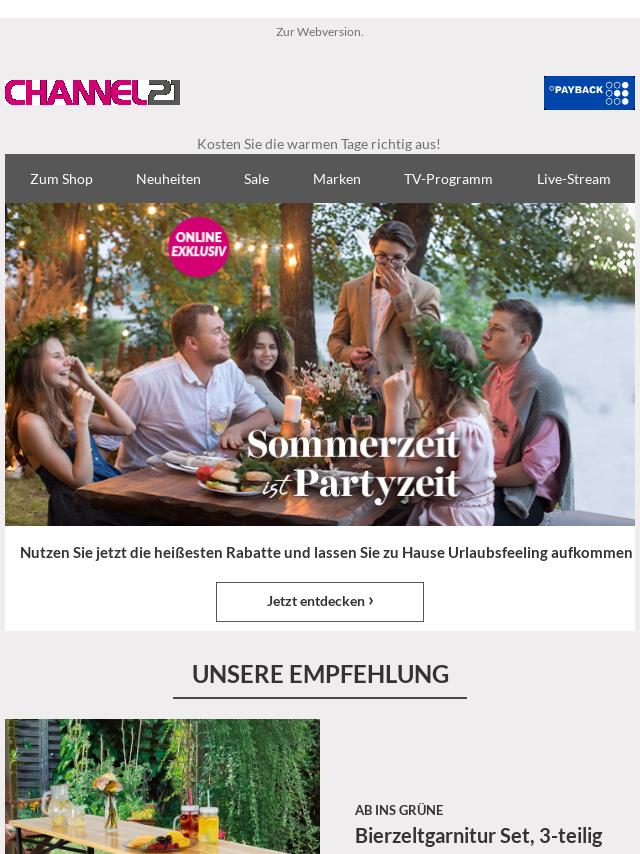The width and height of the screenshot is (640, 854).
Task: Open the Zur Webversion link
Action: coord(319,32)
